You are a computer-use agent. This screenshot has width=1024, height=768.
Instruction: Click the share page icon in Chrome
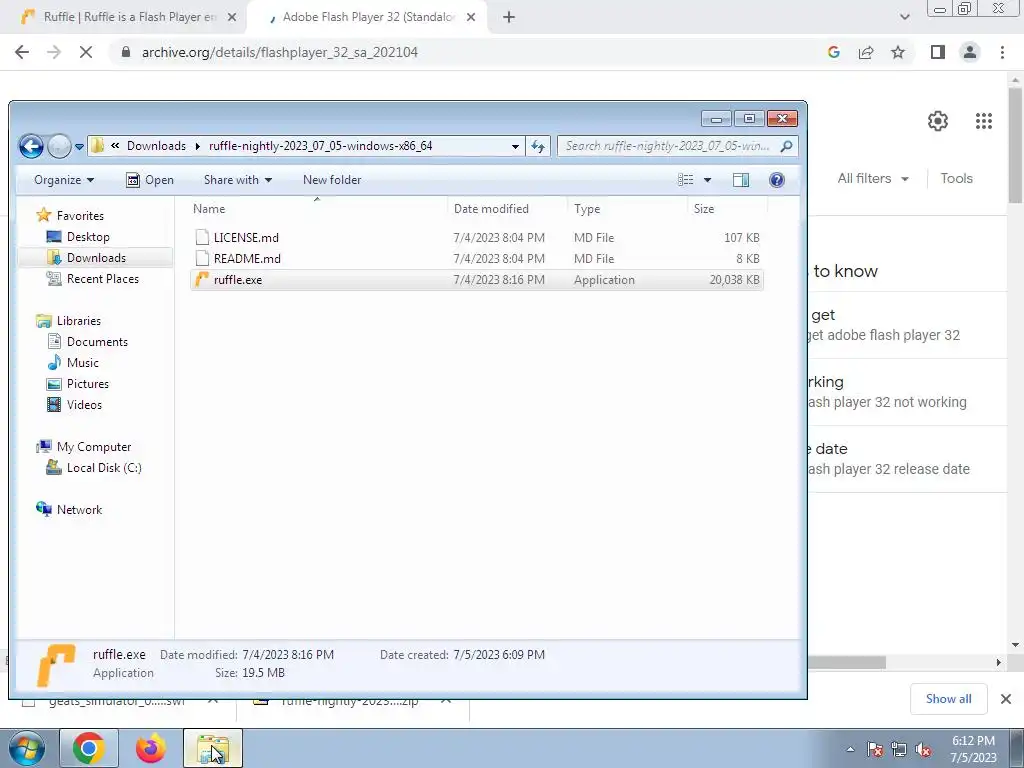(866, 52)
